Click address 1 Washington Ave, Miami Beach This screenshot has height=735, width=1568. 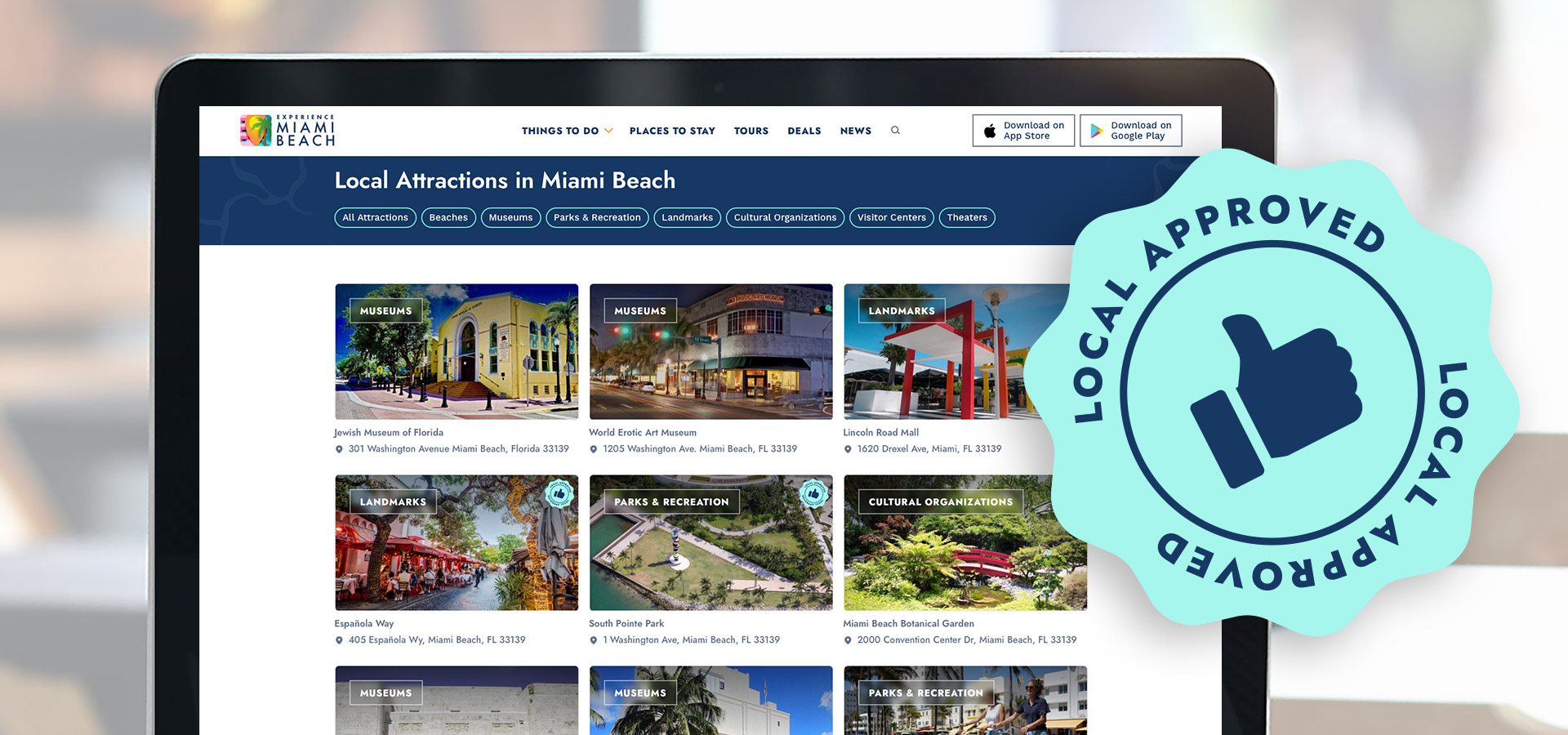click(x=691, y=640)
